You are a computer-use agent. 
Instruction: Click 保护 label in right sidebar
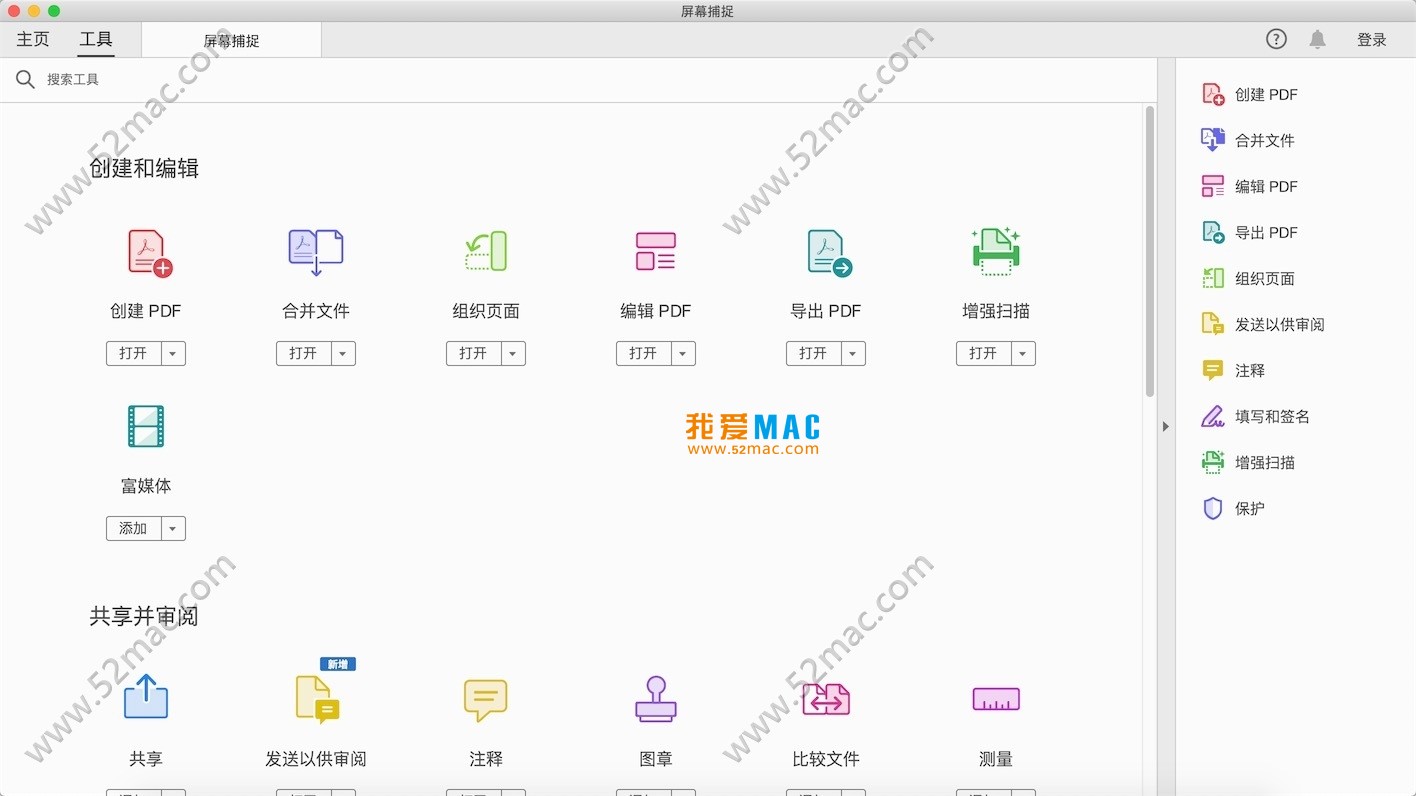tap(1250, 508)
